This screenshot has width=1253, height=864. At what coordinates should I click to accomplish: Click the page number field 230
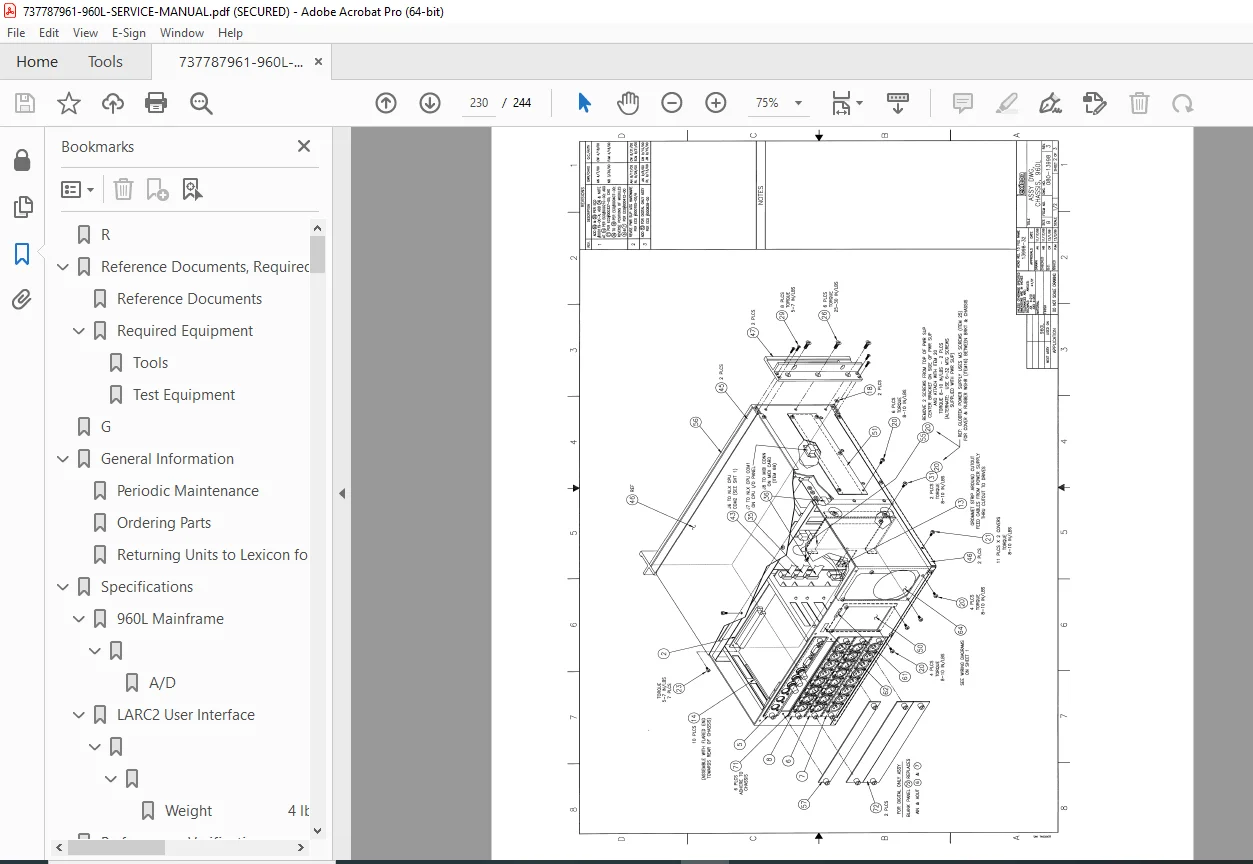[x=479, y=103]
